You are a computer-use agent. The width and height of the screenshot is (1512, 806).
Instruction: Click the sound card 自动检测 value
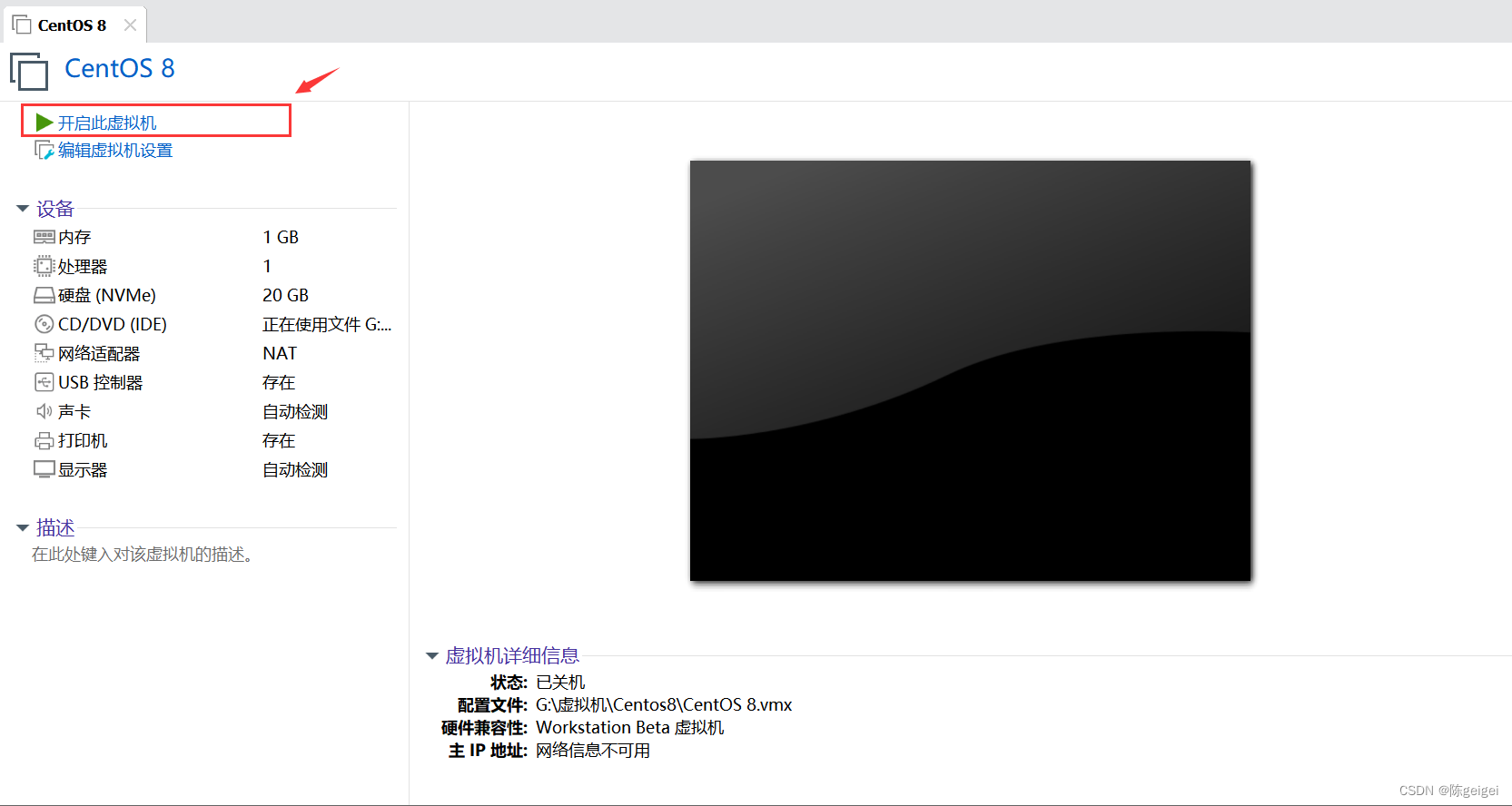coord(295,411)
